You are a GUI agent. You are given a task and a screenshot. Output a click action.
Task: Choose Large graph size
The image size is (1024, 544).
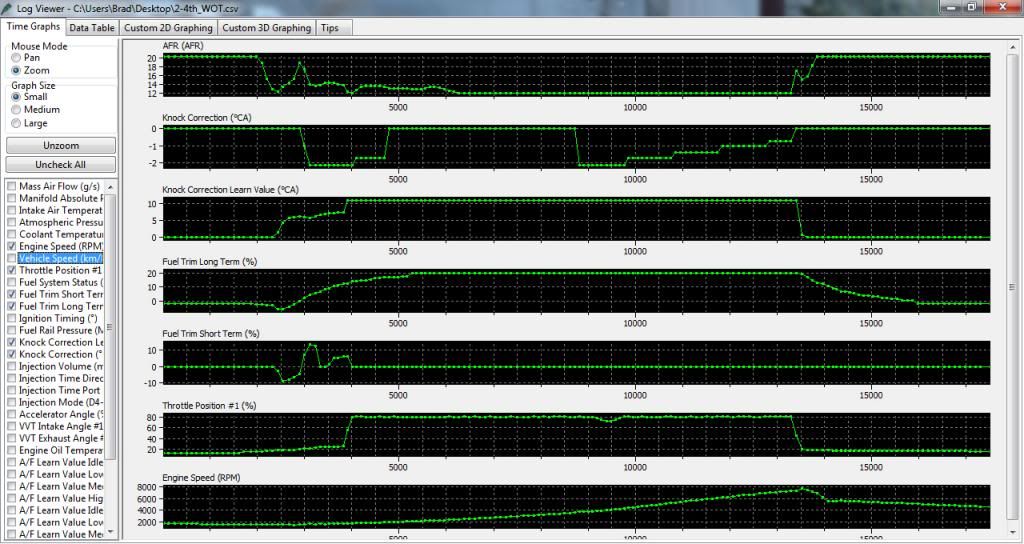point(16,123)
